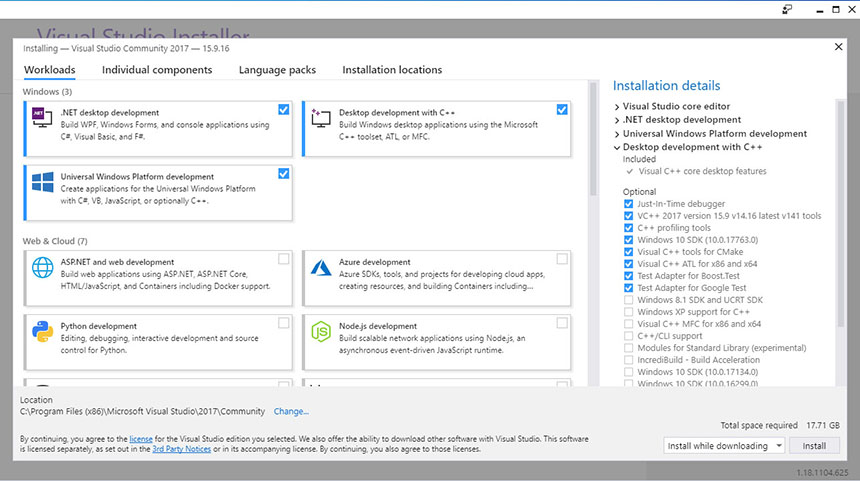Open the Installation locations tab
The width and height of the screenshot is (860, 481).
point(392,70)
